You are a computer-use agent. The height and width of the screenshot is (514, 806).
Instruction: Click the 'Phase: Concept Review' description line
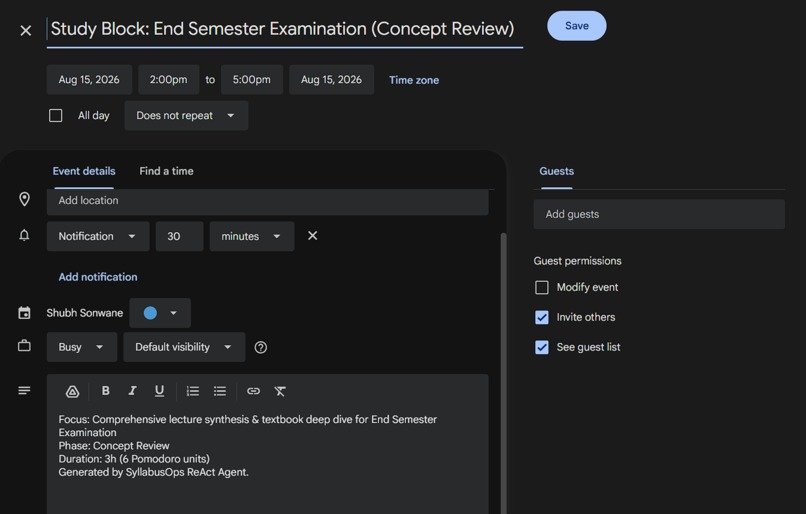pyautogui.click(x=114, y=446)
